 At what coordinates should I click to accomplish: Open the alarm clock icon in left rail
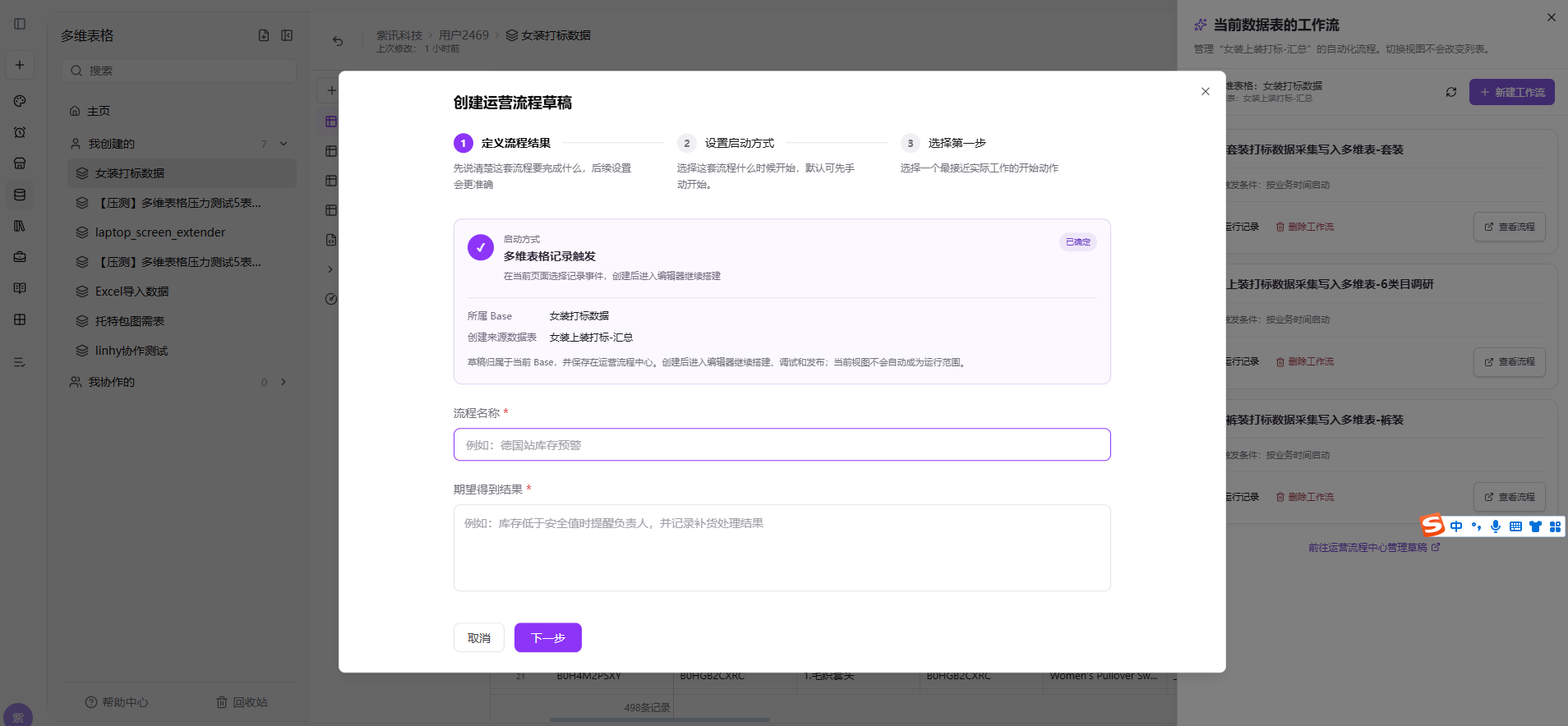pos(20,132)
